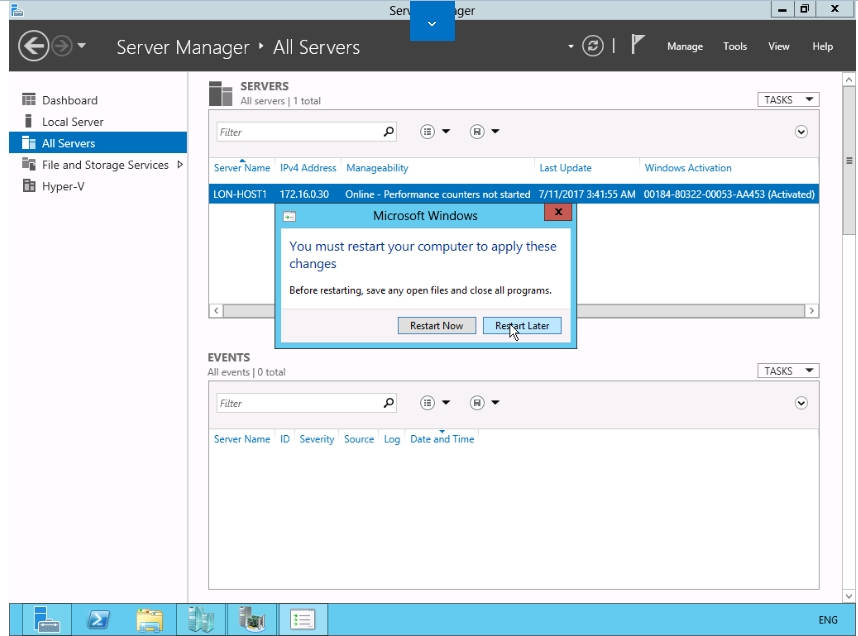The image size is (858, 636).
Task: Open the notifications flag
Action: [637, 44]
